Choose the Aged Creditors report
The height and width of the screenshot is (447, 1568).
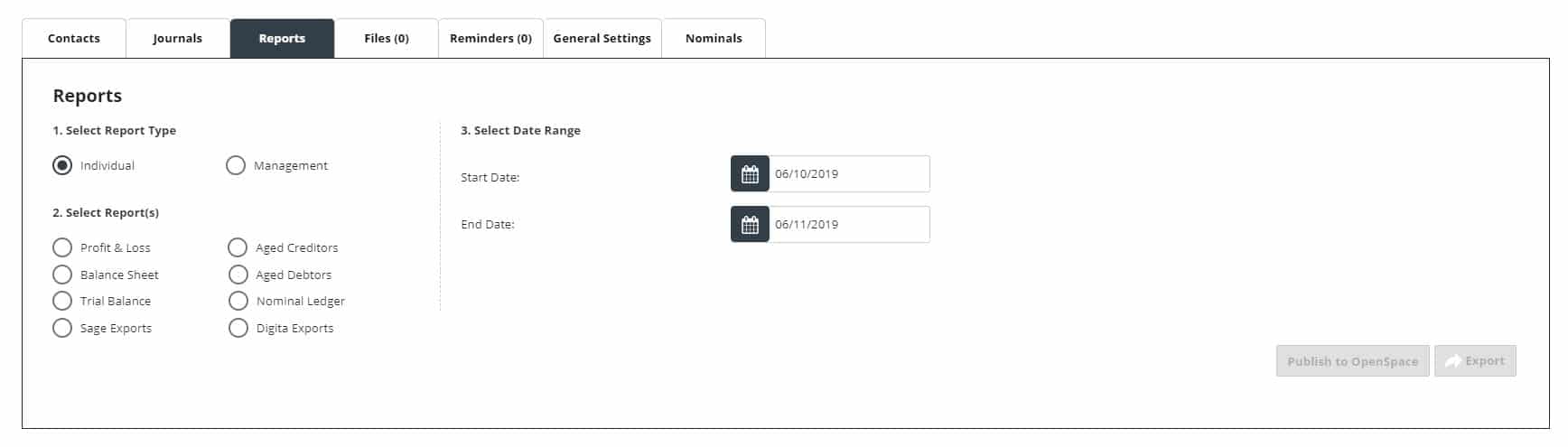click(238, 247)
